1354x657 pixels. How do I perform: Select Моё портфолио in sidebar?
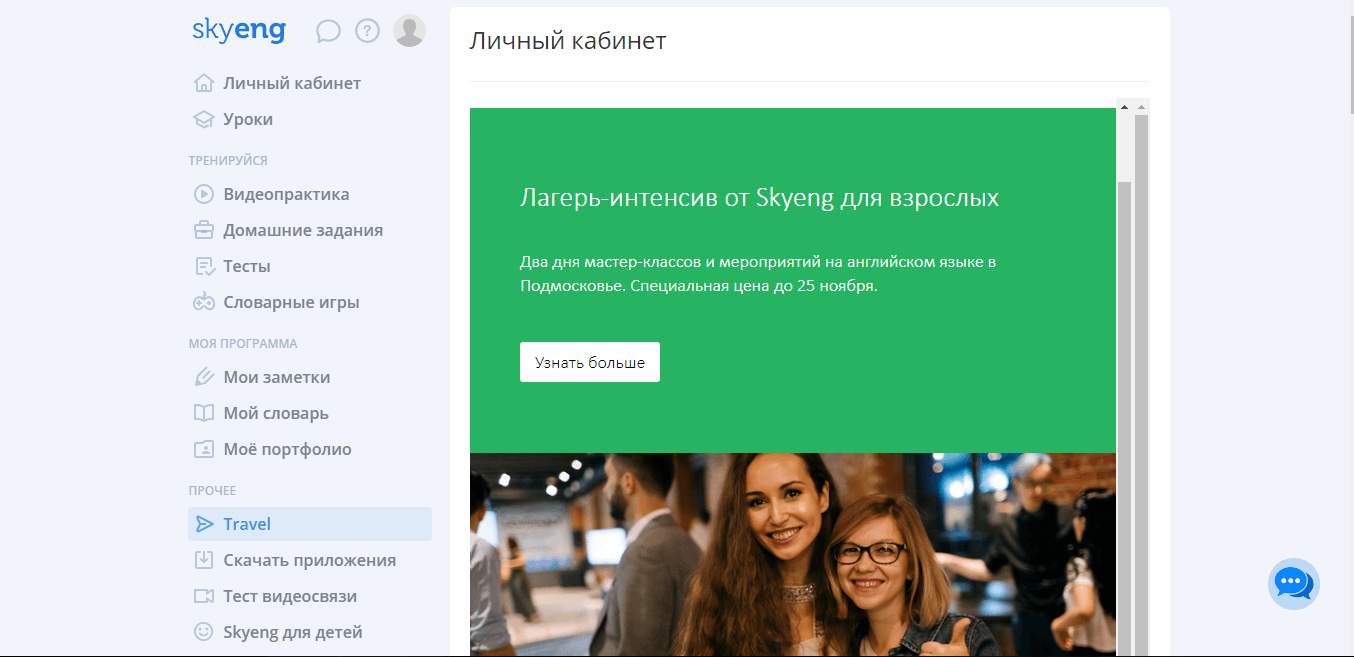click(x=287, y=449)
